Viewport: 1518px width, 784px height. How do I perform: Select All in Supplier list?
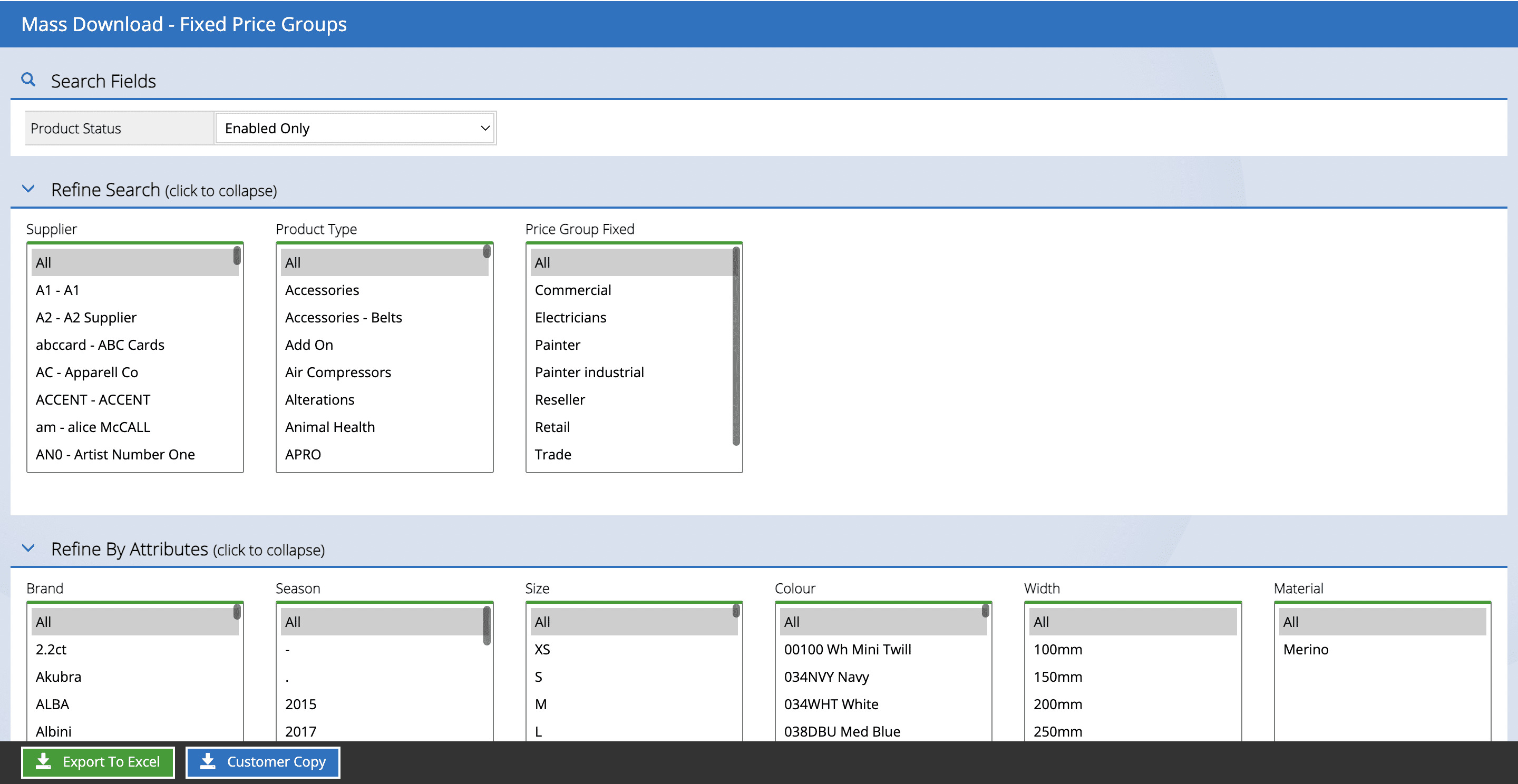(135, 262)
